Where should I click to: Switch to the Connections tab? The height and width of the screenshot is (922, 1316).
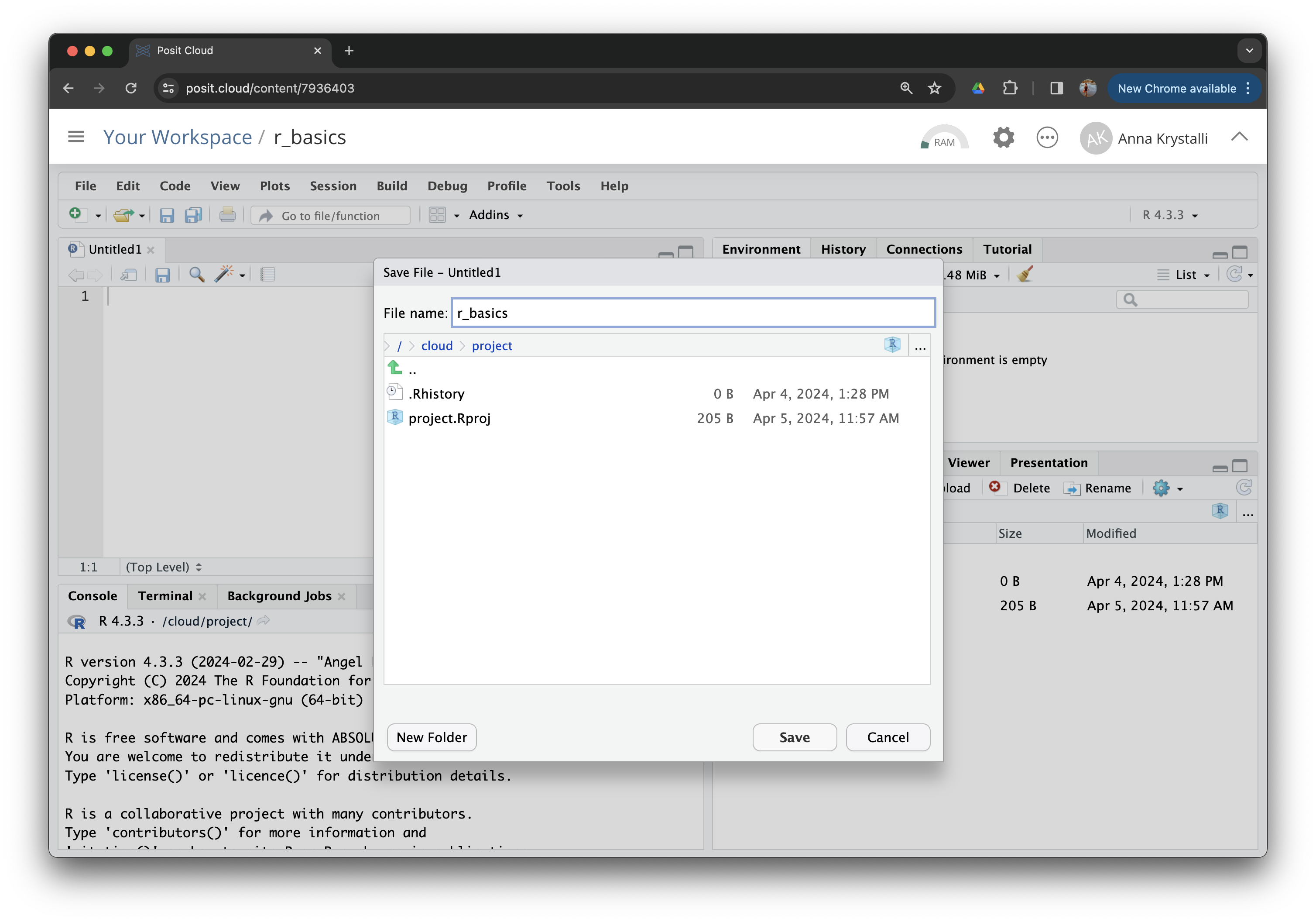click(x=924, y=249)
